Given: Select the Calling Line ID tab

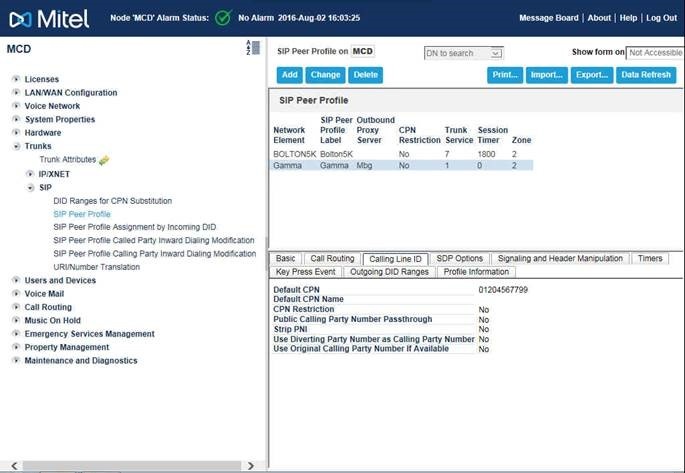Looking at the screenshot, I should (x=395, y=259).
